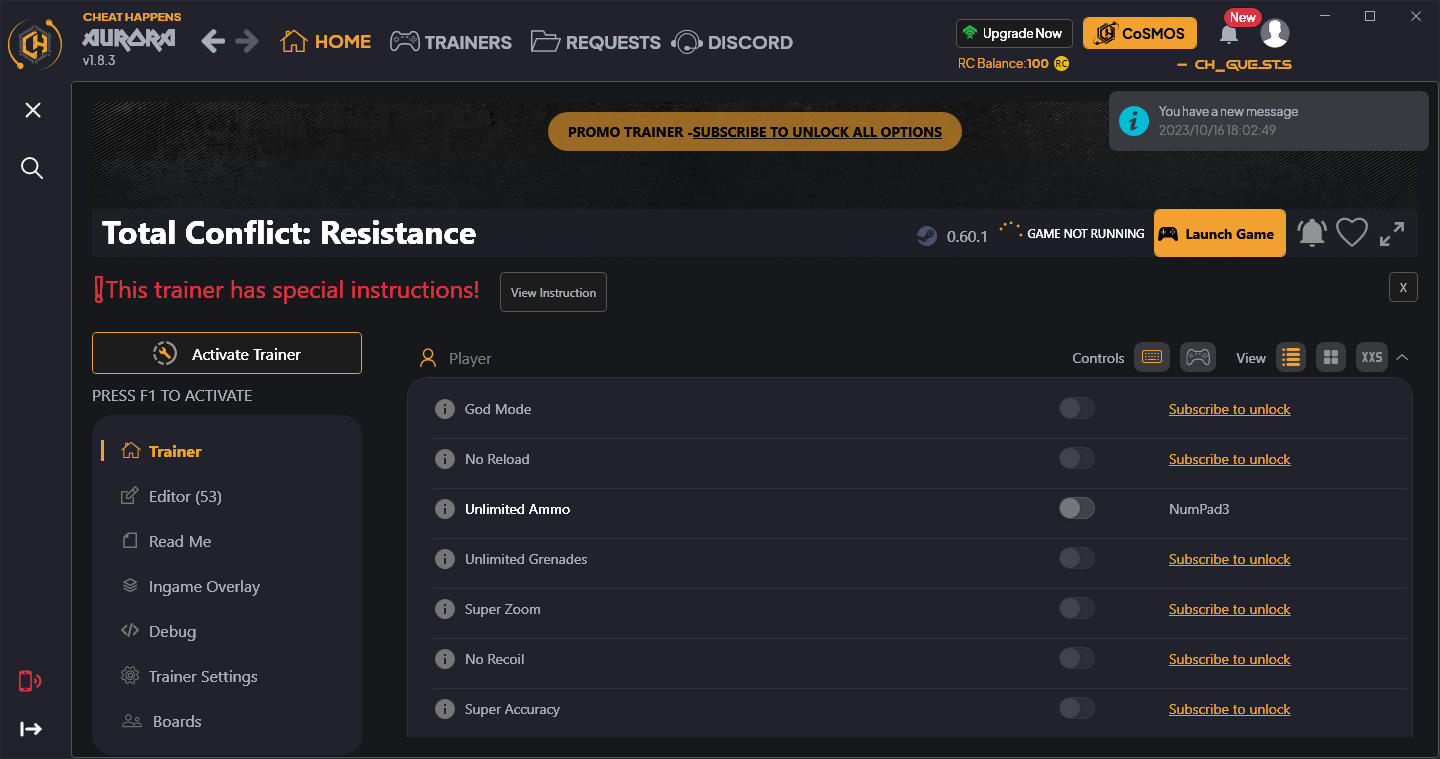Add Total Conflict: Resistance to favorites
Image resolution: width=1440 pixels, height=759 pixels.
point(1351,232)
